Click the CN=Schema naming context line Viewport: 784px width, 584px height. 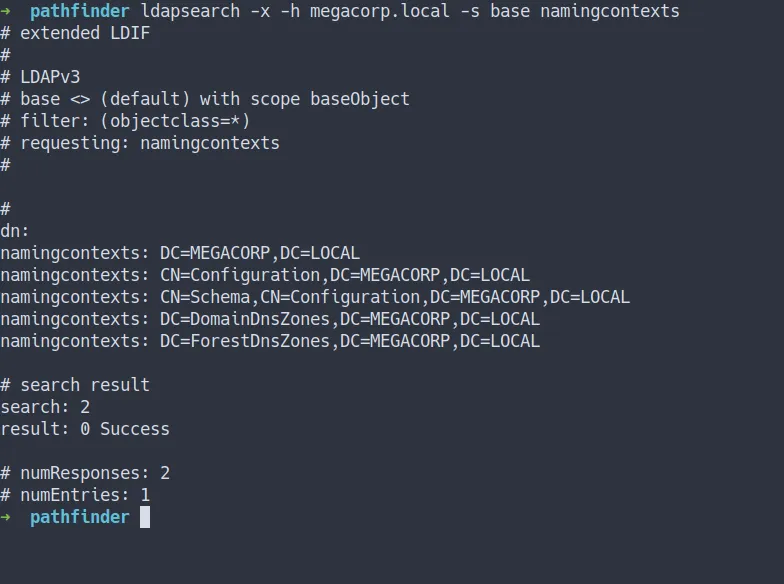315,297
